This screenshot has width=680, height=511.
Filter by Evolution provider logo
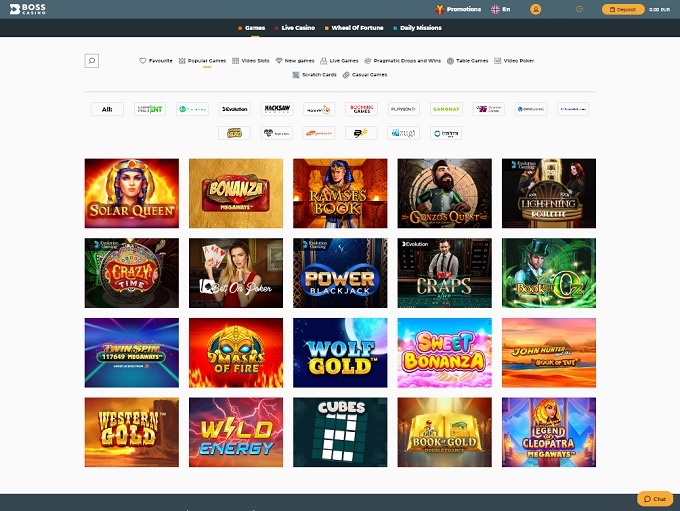pos(235,109)
